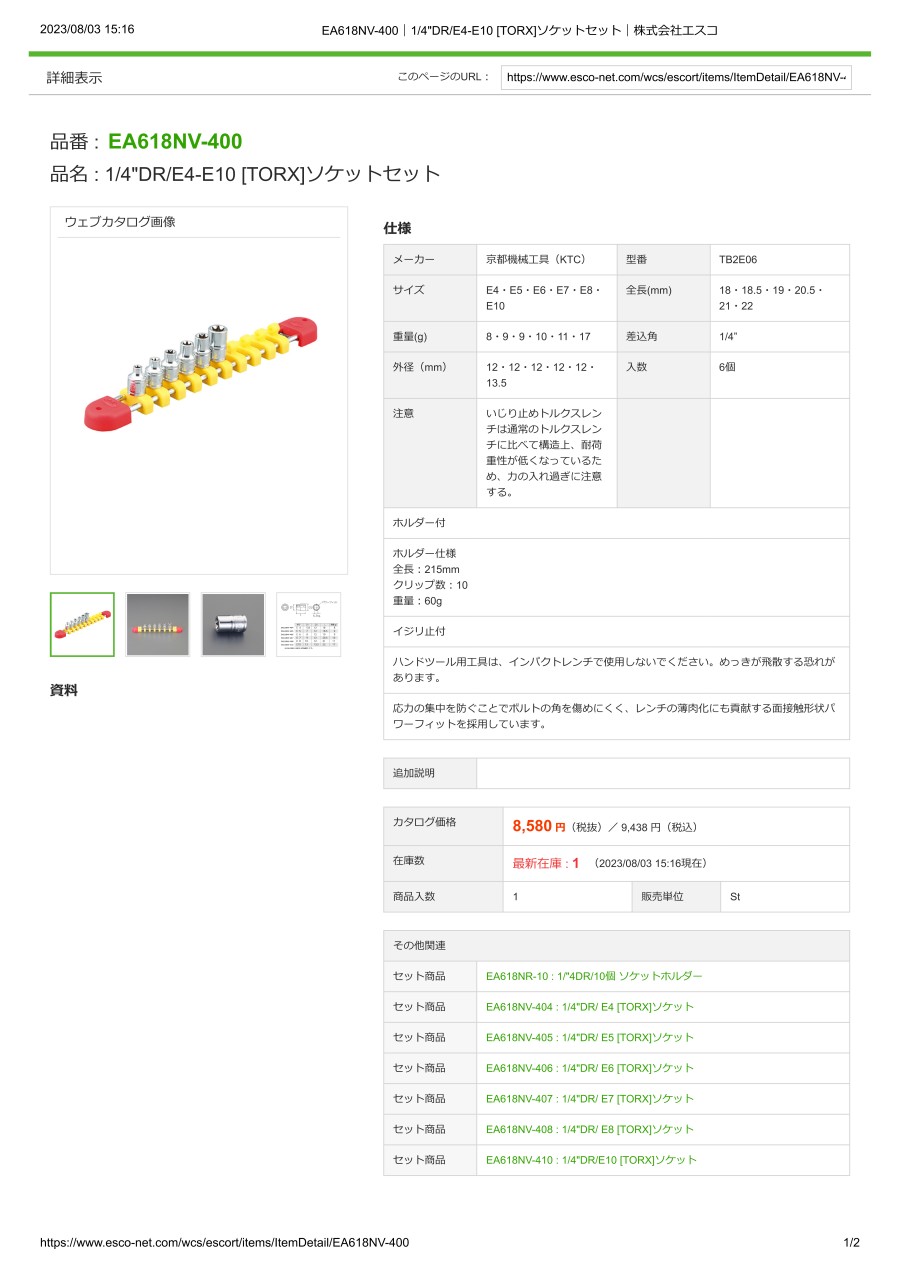This screenshot has width=900, height=1272.
Task: Click the page URL text field
Action: tap(676, 77)
